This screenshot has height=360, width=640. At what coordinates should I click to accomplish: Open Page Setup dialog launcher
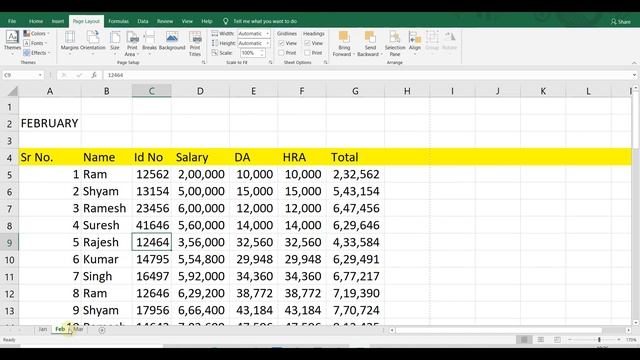[x=203, y=62]
